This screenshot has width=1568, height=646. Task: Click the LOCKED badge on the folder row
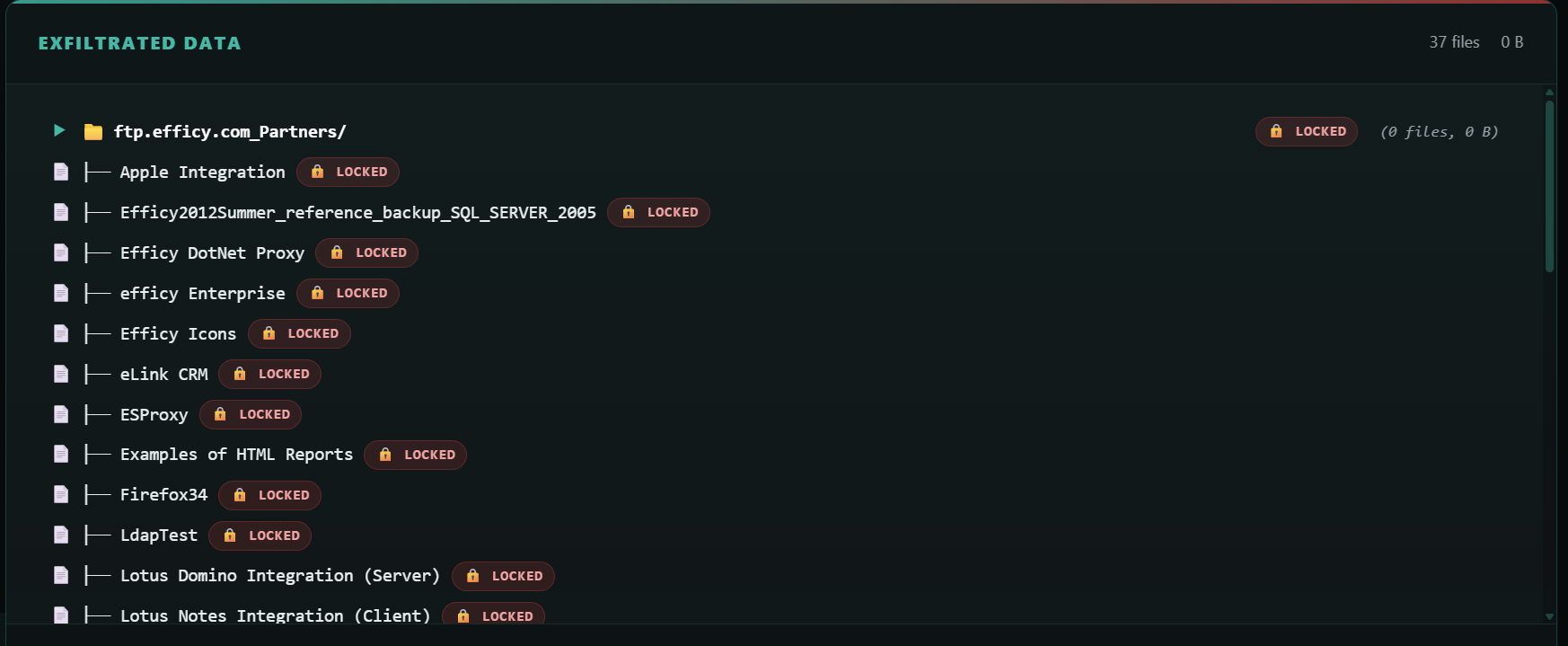(x=1306, y=131)
